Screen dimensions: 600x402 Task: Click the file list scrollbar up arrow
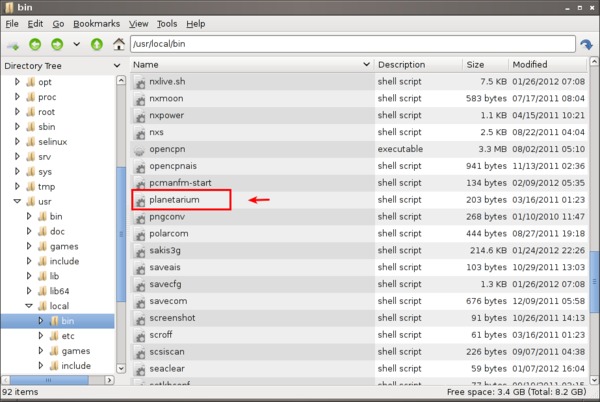(x=594, y=61)
